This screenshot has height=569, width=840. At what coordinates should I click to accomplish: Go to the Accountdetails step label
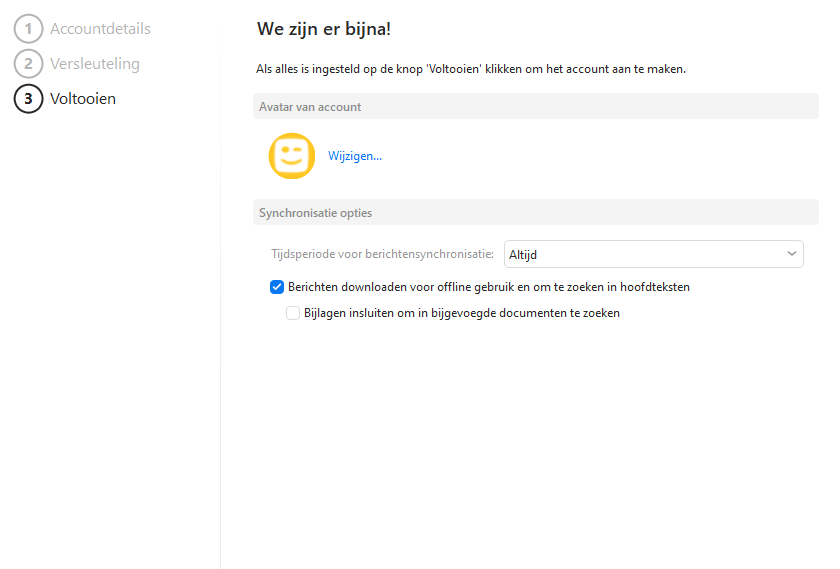[100, 29]
